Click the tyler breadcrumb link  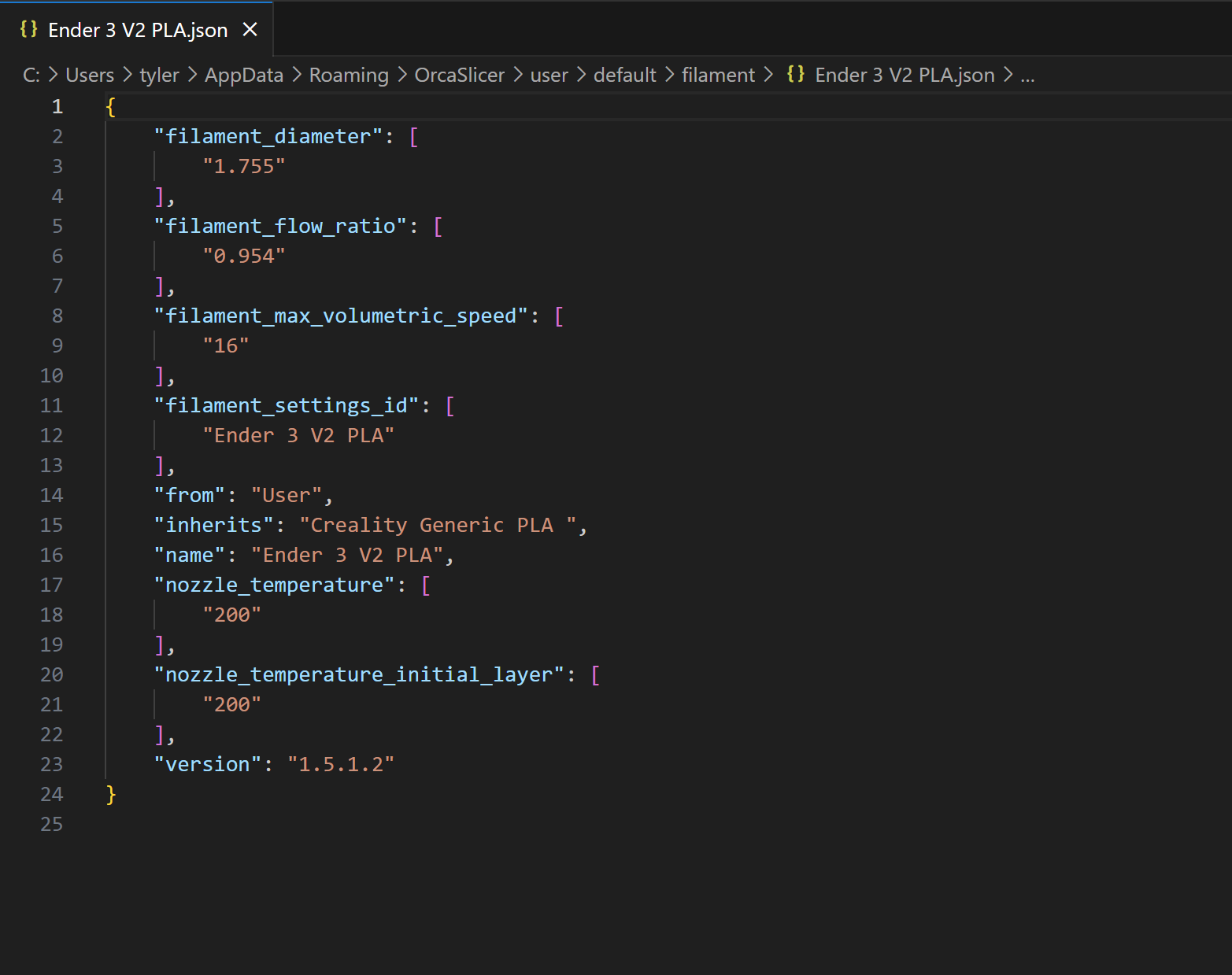pyautogui.click(x=159, y=74)
